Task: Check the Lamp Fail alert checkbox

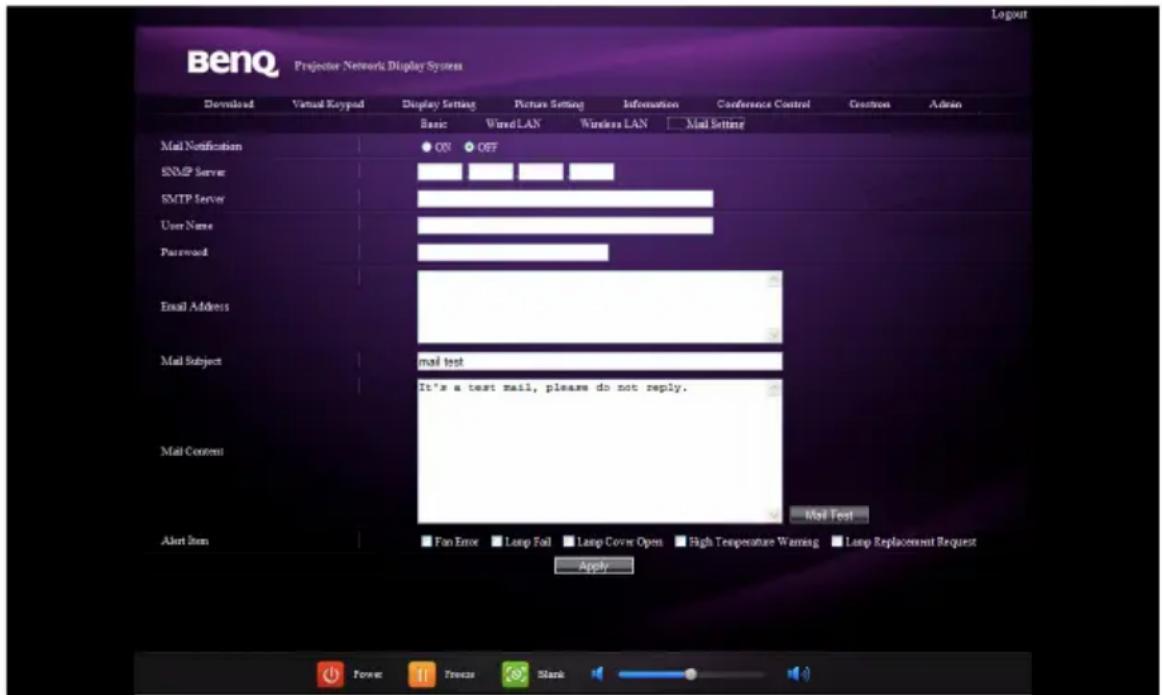Action: click(x=497, y=542)
